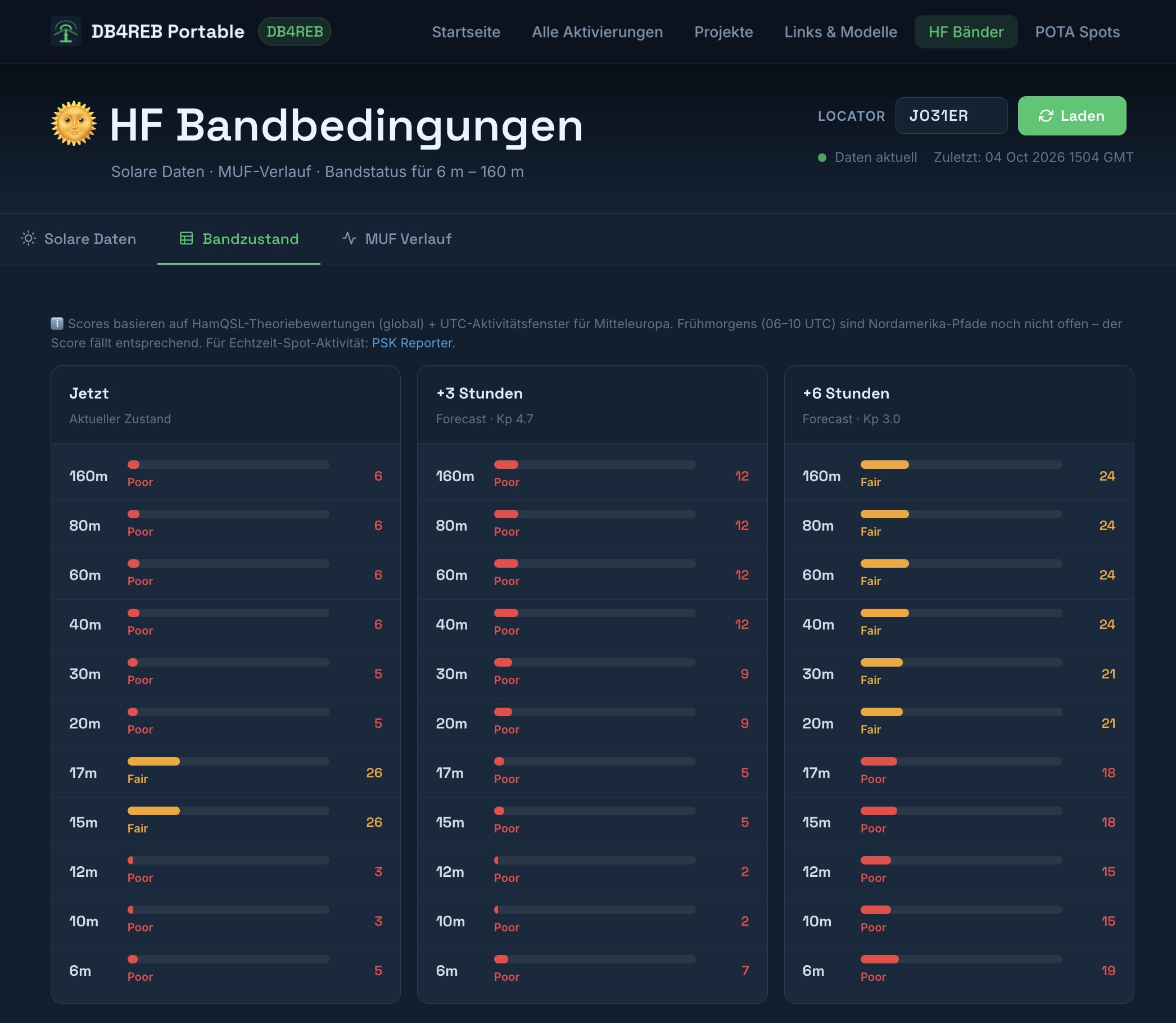Click 40m label in +3 Stunden card
1176x1023 pixels.
451,624
